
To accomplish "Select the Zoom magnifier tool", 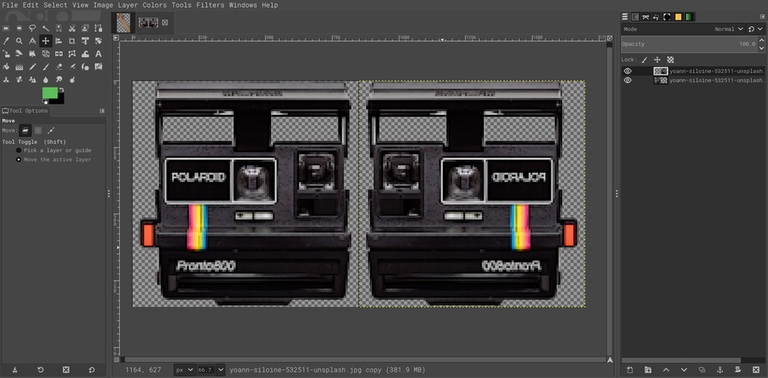I will 19,41.
